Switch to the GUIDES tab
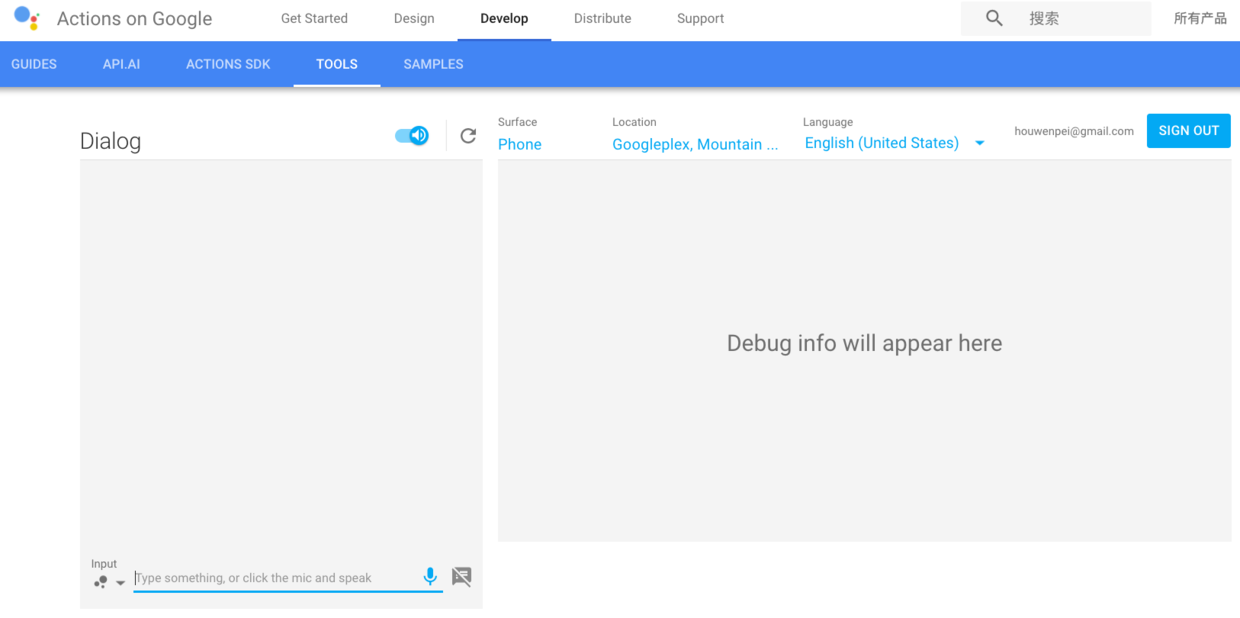This screenshot has height=618, width=1240. pos(34,64)
